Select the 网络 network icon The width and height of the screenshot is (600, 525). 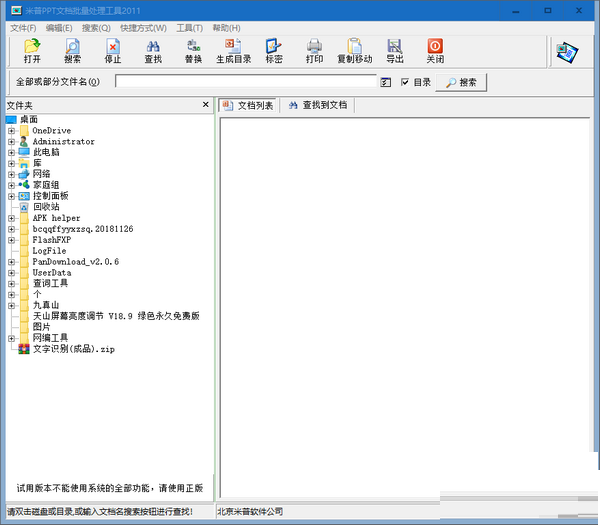[24, 174]
